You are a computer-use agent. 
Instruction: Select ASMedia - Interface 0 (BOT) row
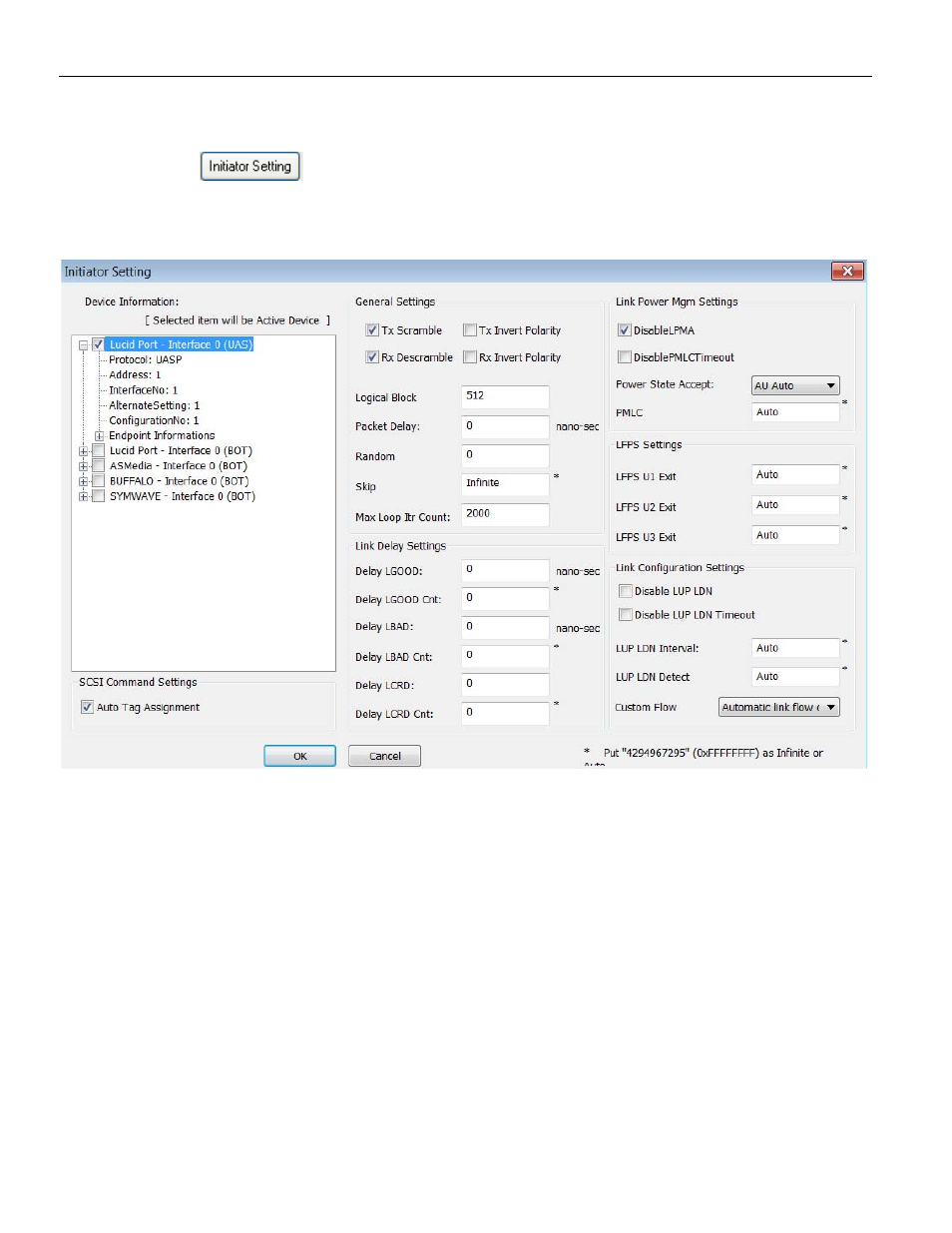pos(179,466)
